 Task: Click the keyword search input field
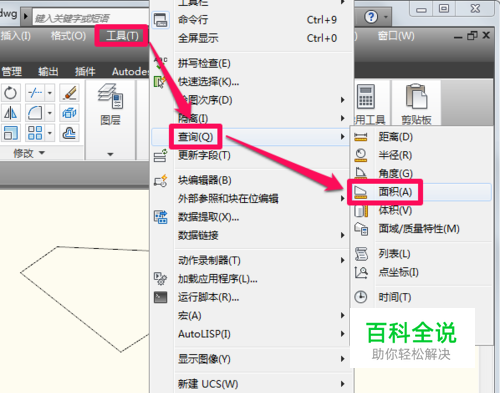pos(90,17)
